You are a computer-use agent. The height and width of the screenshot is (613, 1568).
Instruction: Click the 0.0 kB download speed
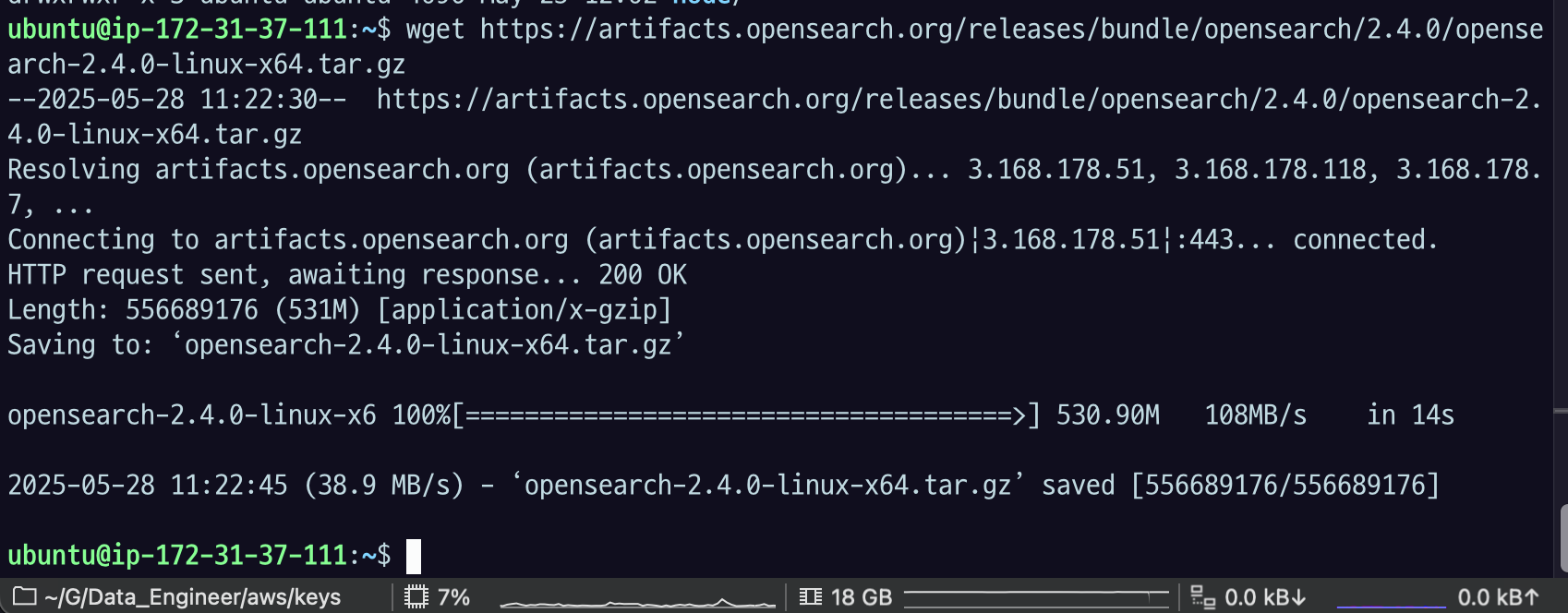(x=1265, y=597)
